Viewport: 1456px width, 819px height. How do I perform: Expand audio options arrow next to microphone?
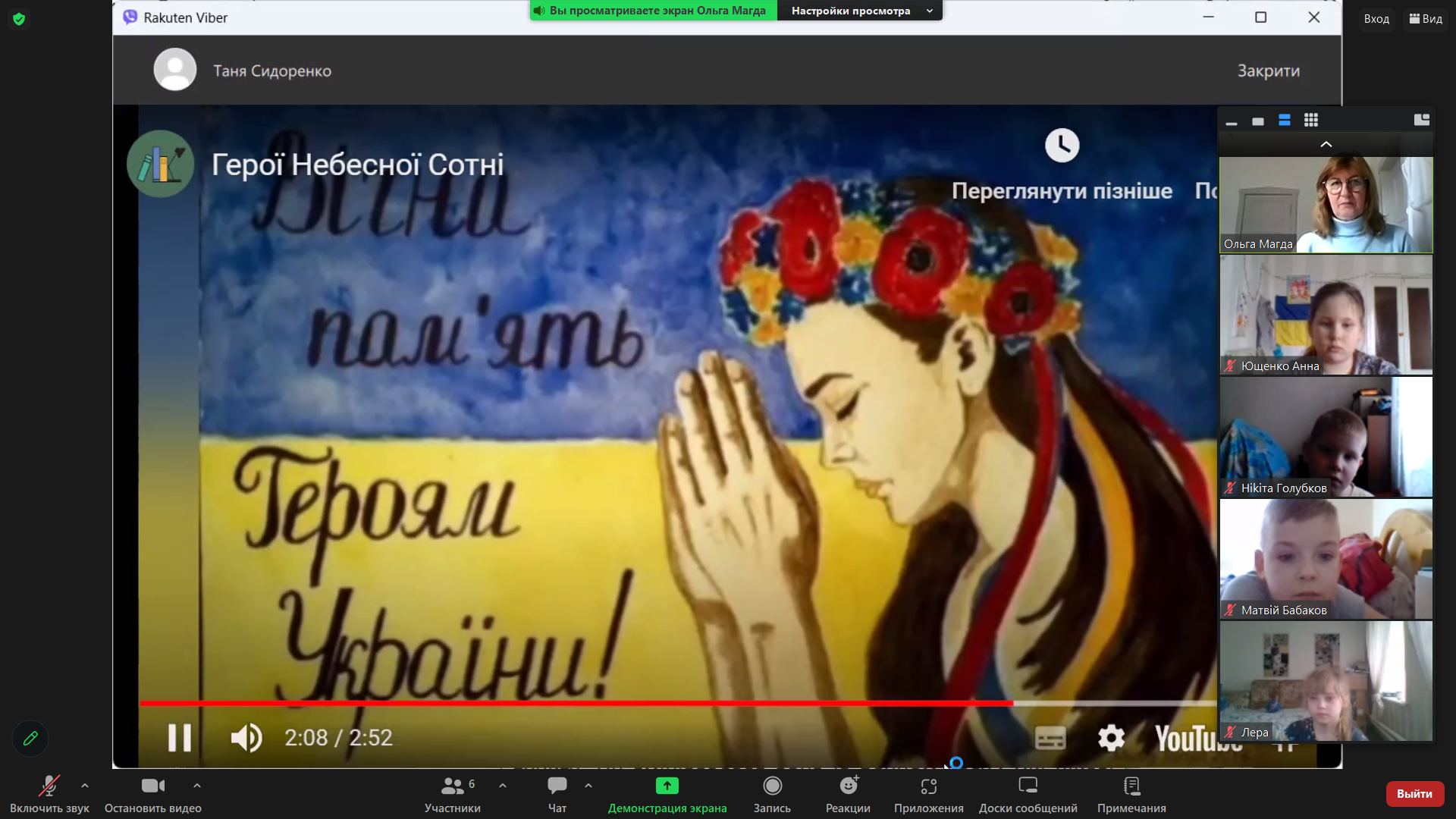tap(85, 786)
